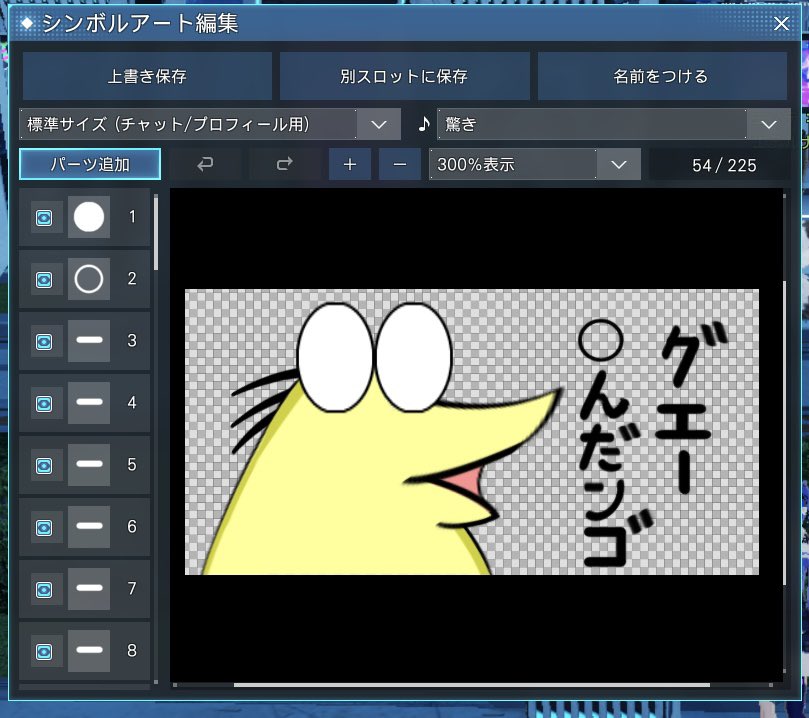Image resolution: width=809 pixels, height=718 pixels.
Task: Toggle visibility of part 3
Action: point(42,341)
